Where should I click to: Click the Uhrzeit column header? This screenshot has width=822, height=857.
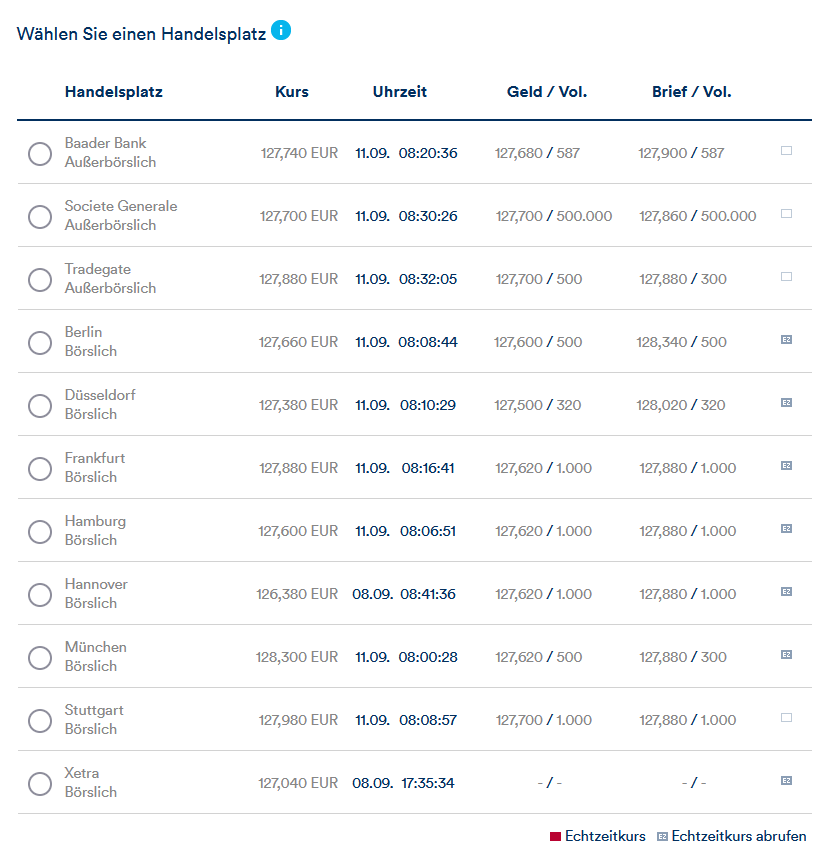pos(400,92)
